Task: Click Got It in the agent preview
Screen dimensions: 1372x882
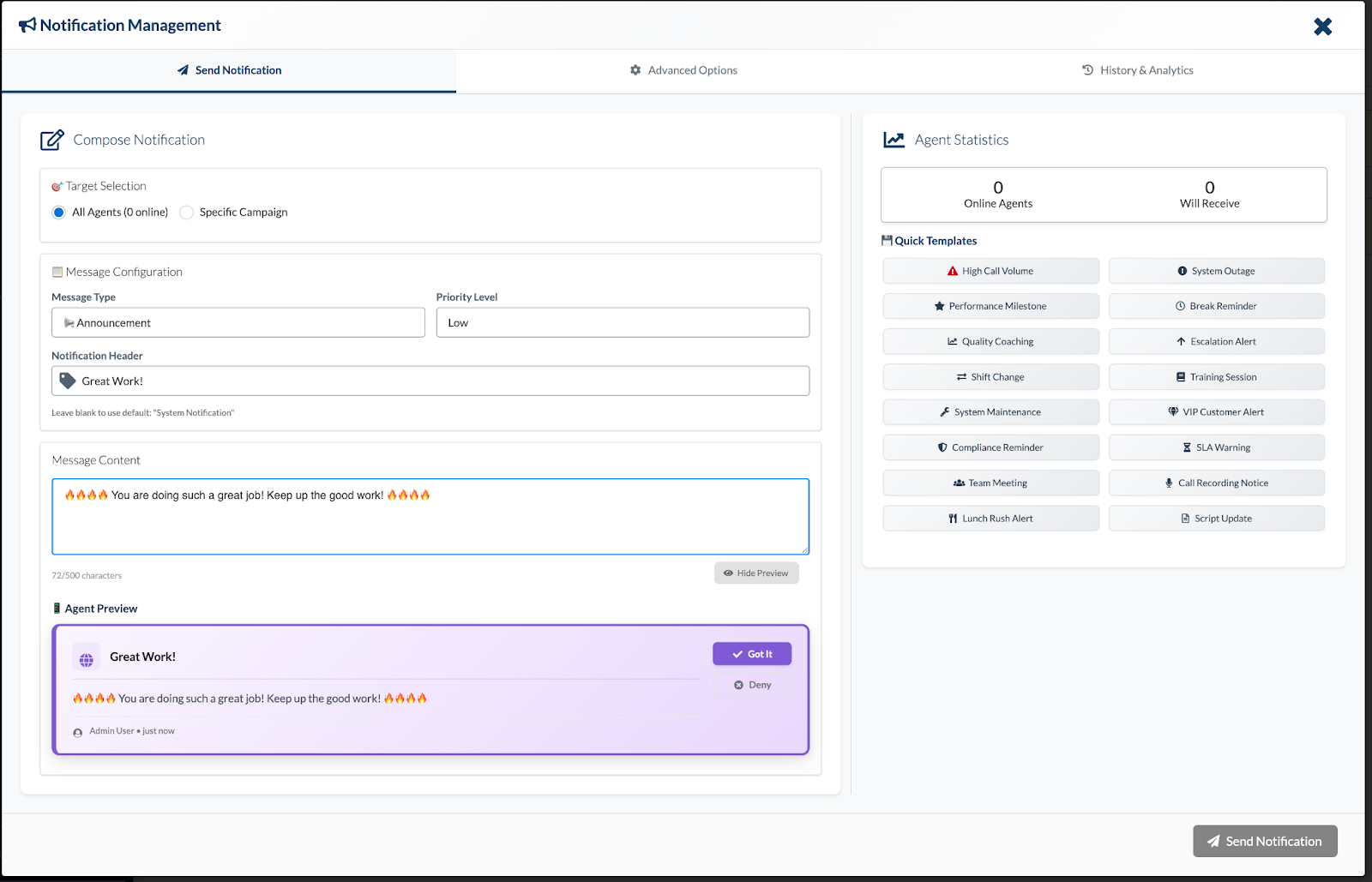Action: [751, 653]
